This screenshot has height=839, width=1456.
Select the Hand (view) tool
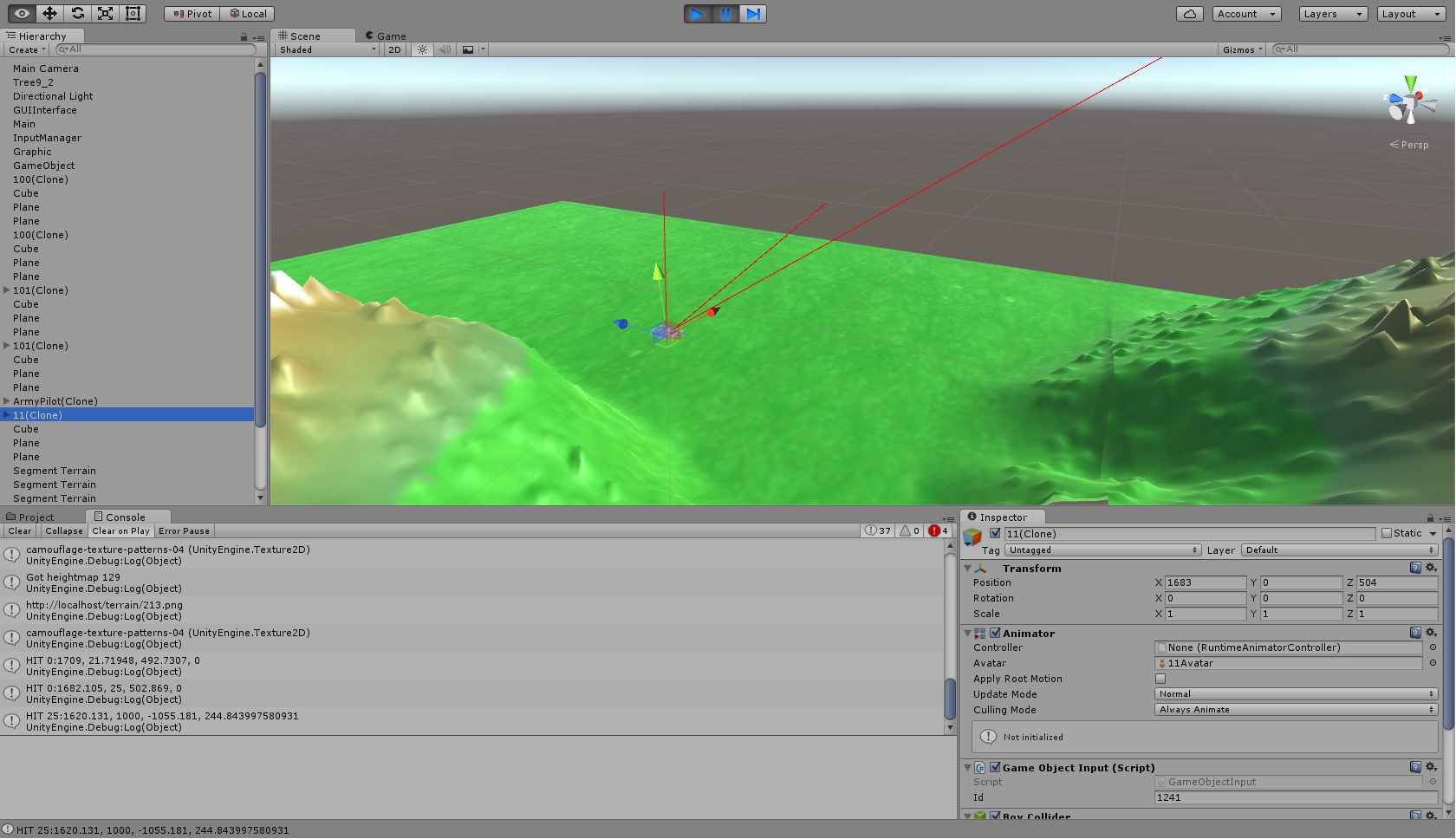click(x=22, y=13)
